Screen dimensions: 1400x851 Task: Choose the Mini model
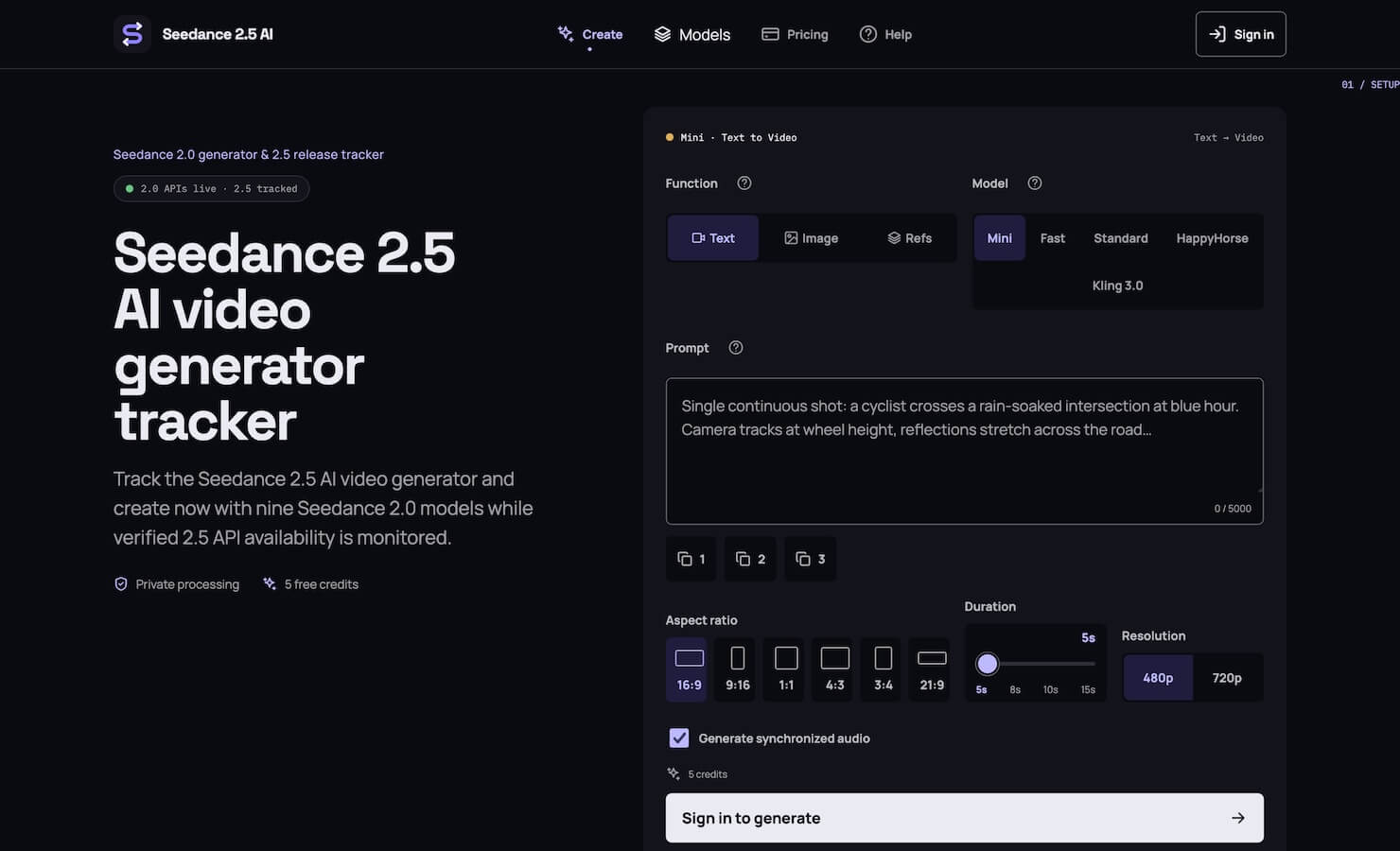[1000, 238]
